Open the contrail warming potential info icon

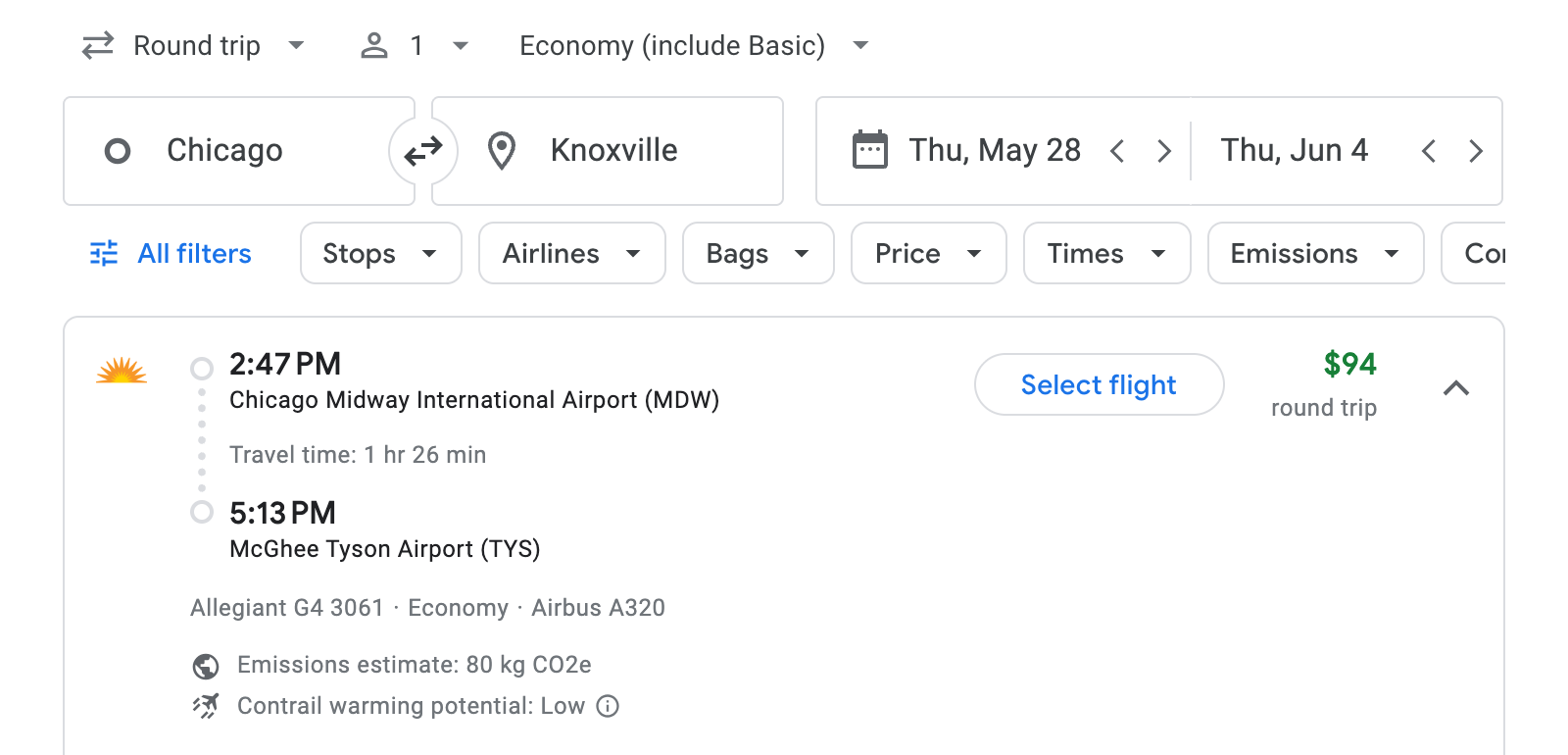tap(606, 706)
